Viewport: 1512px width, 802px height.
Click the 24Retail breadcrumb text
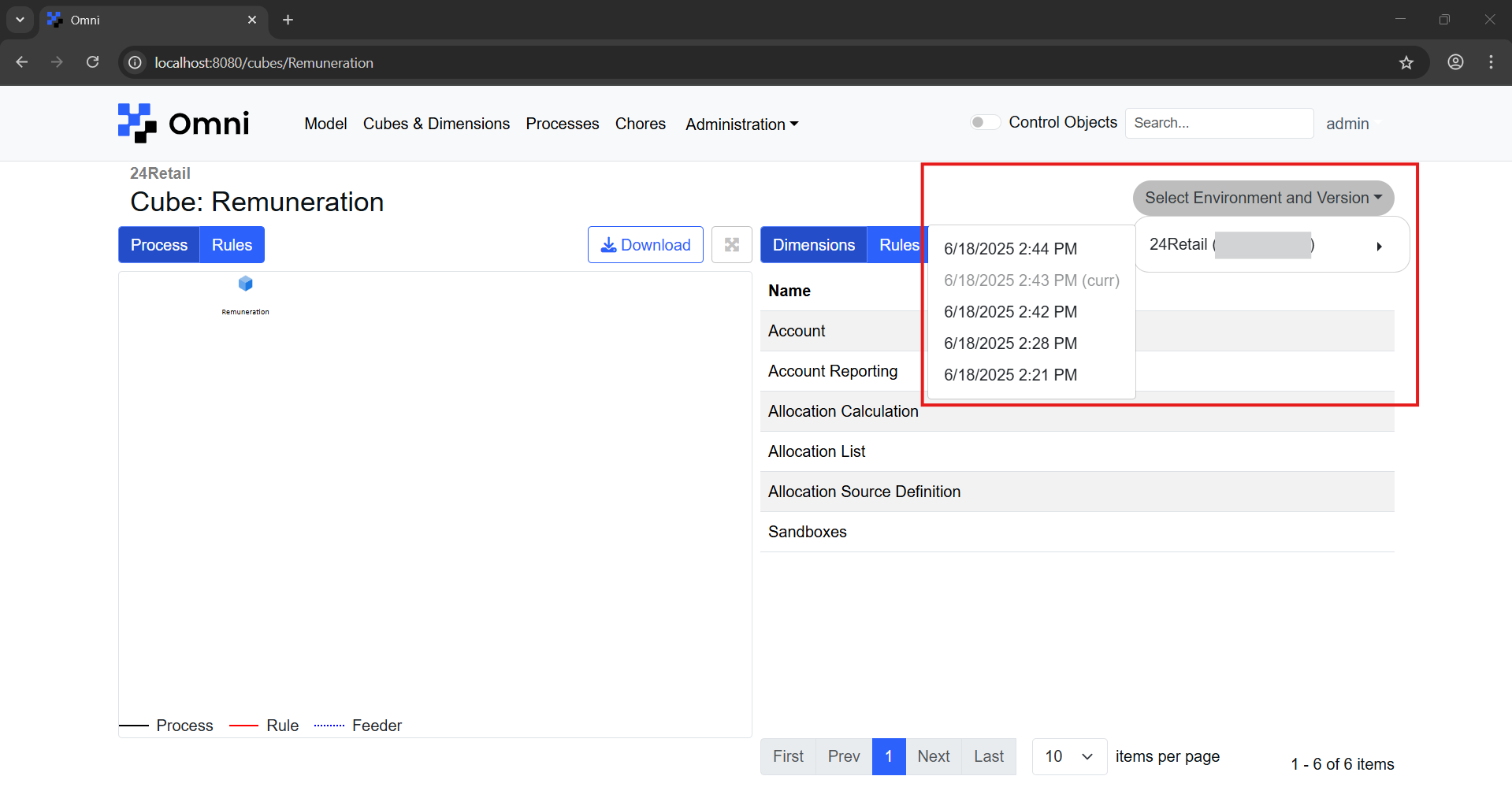pos(160,173)
